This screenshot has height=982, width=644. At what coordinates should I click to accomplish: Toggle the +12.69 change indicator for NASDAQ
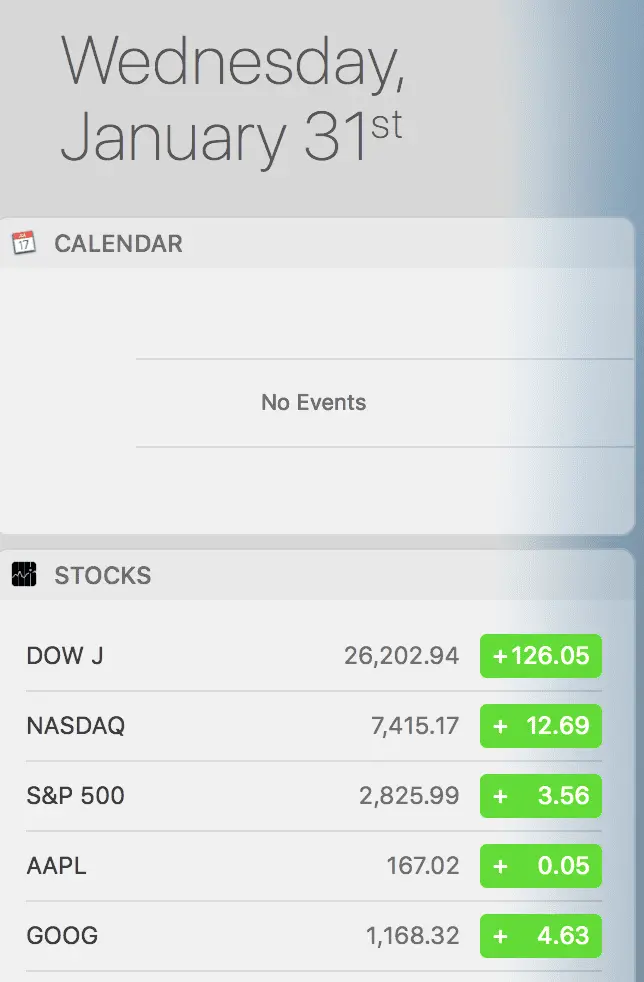(540, 726)
